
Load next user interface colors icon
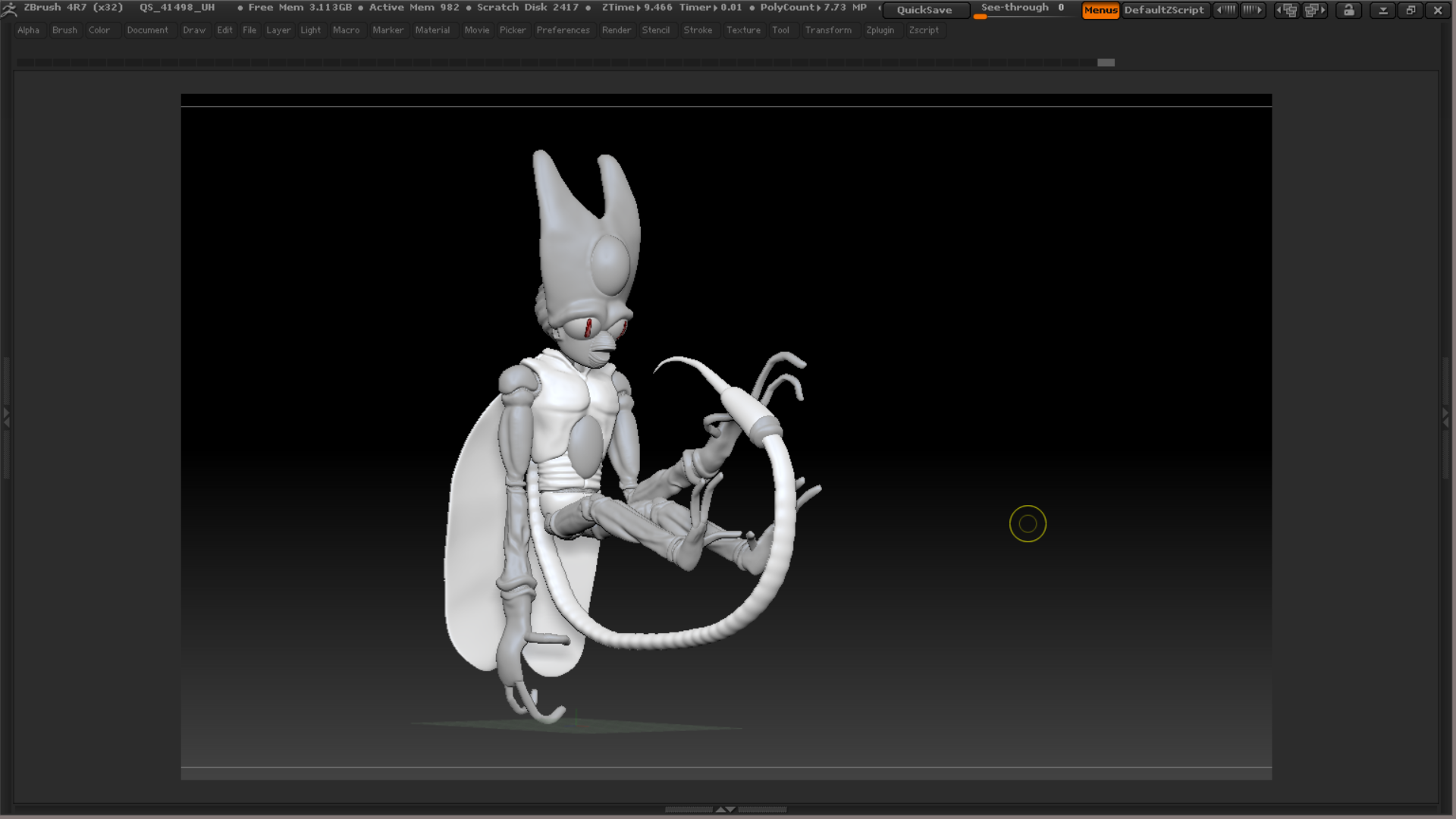click(x=1253, y=10)
